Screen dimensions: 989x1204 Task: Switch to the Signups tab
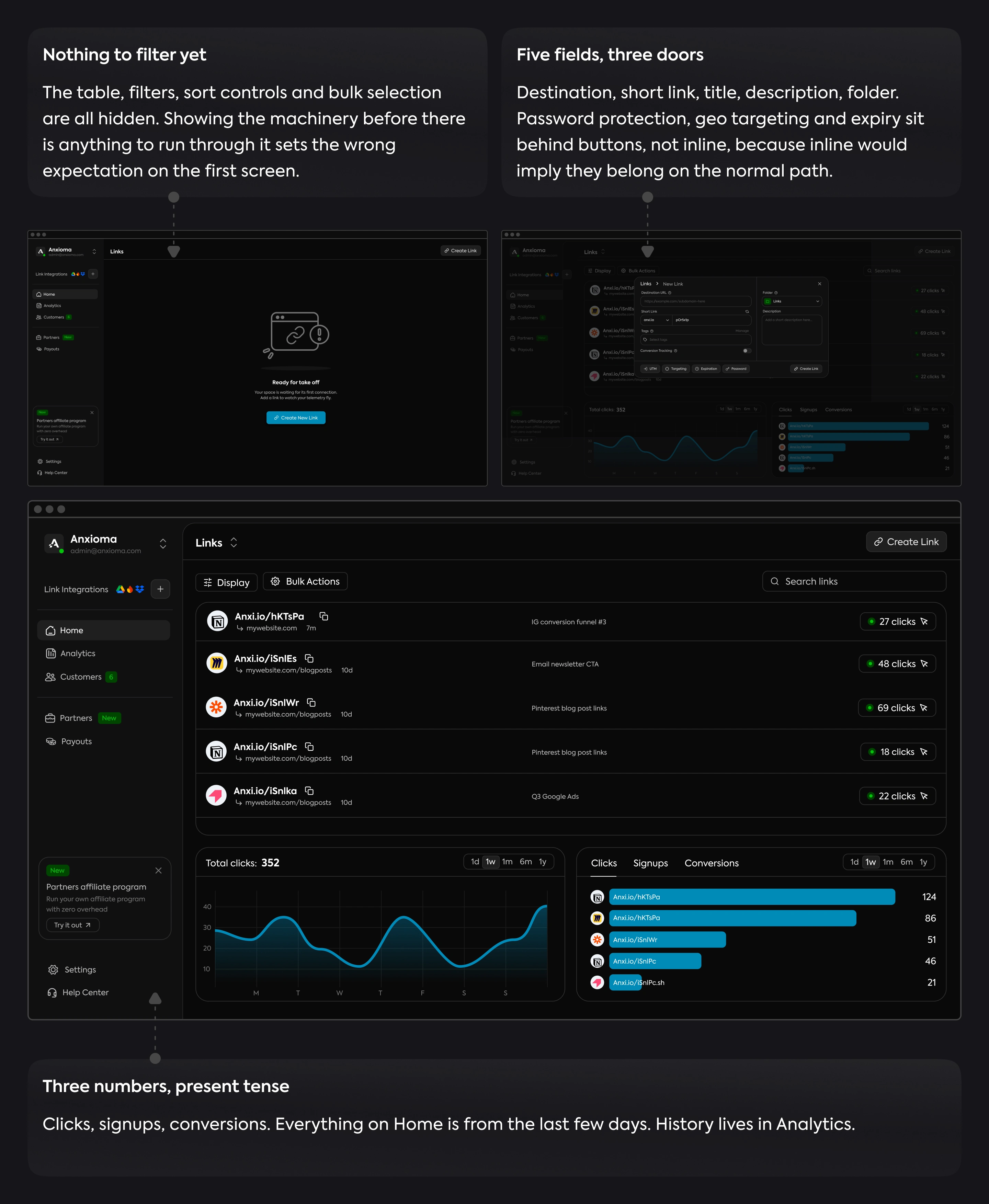pyautogui.click(x=651, y=863)
